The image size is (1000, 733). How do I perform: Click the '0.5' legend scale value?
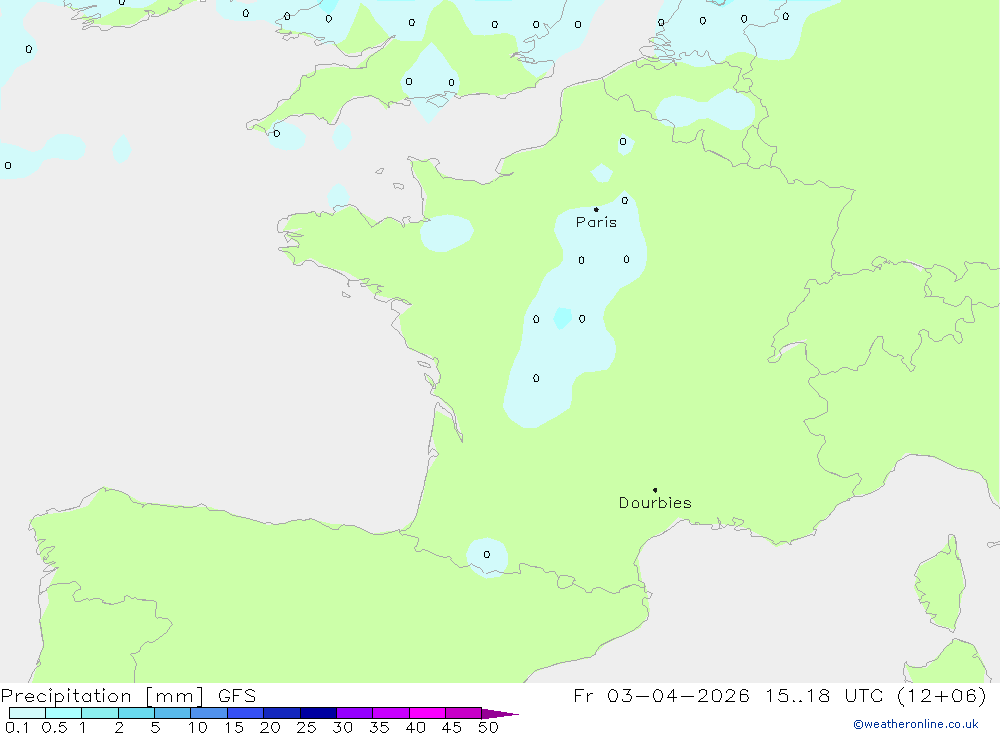pyautogui.click(x=54, y=727)
